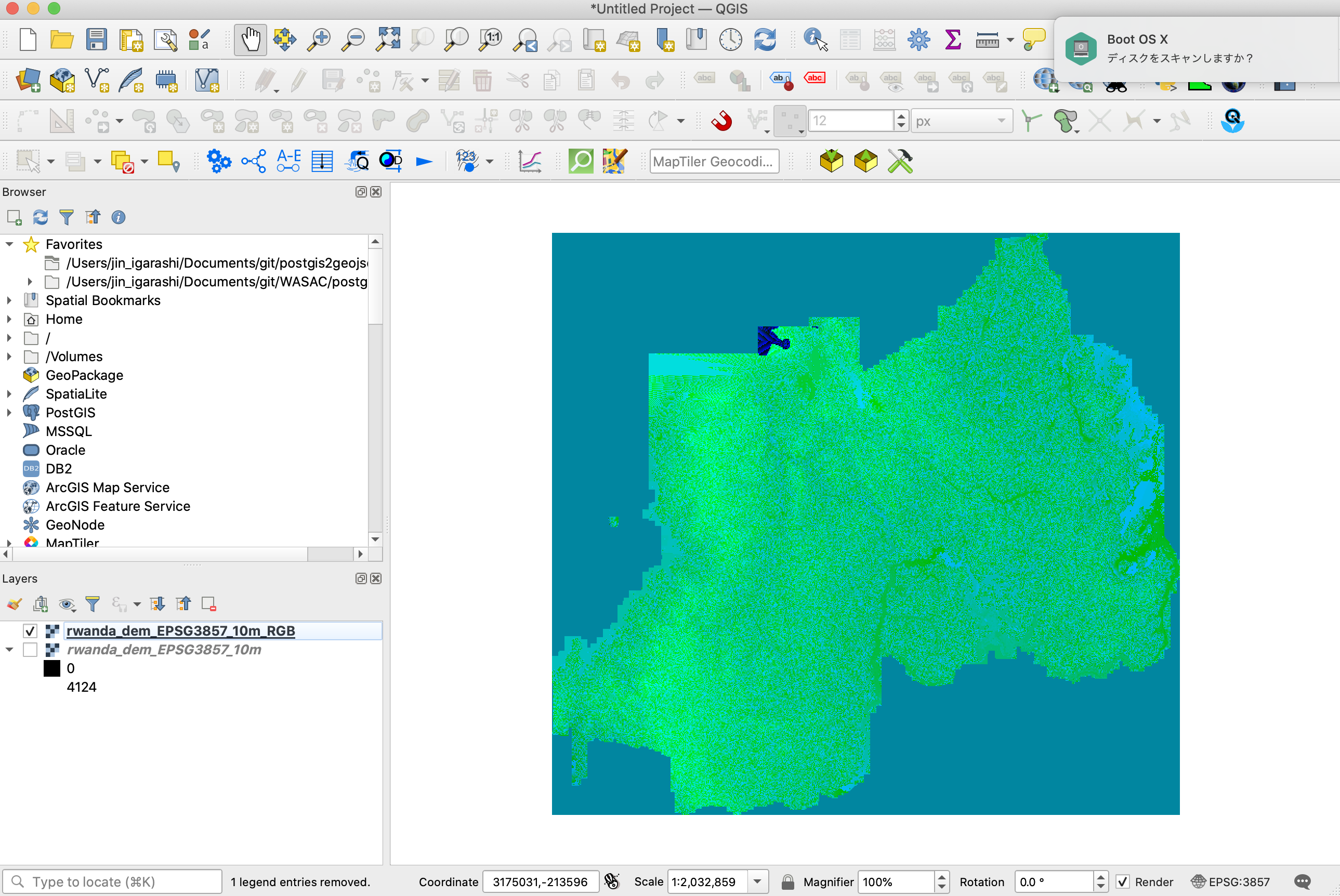The width and height of the screenshot is (1340, 896).
Task: Select the Oracle entry in Browser
Action: (65, 450)
